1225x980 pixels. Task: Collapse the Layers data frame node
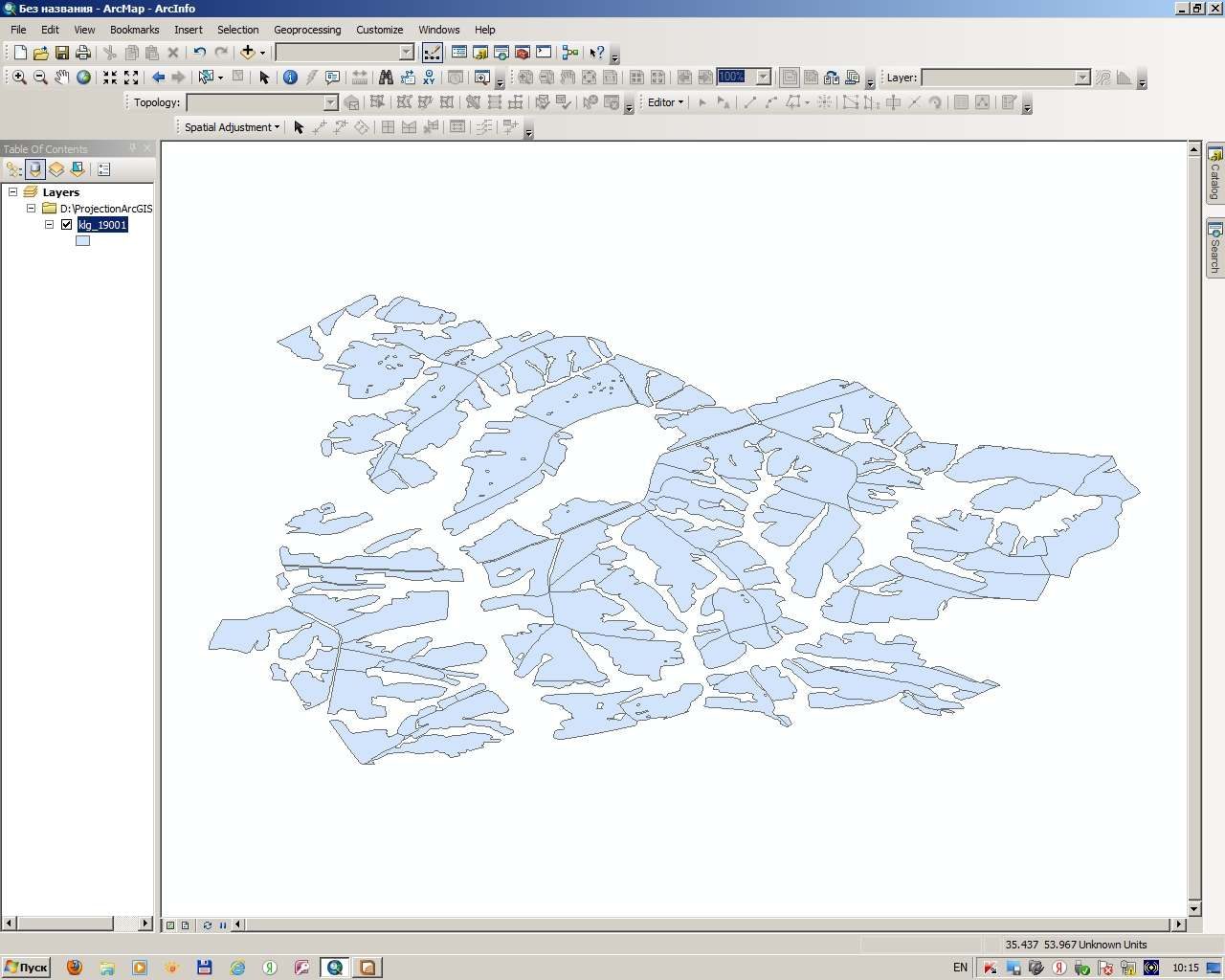[x=13, y=192]
